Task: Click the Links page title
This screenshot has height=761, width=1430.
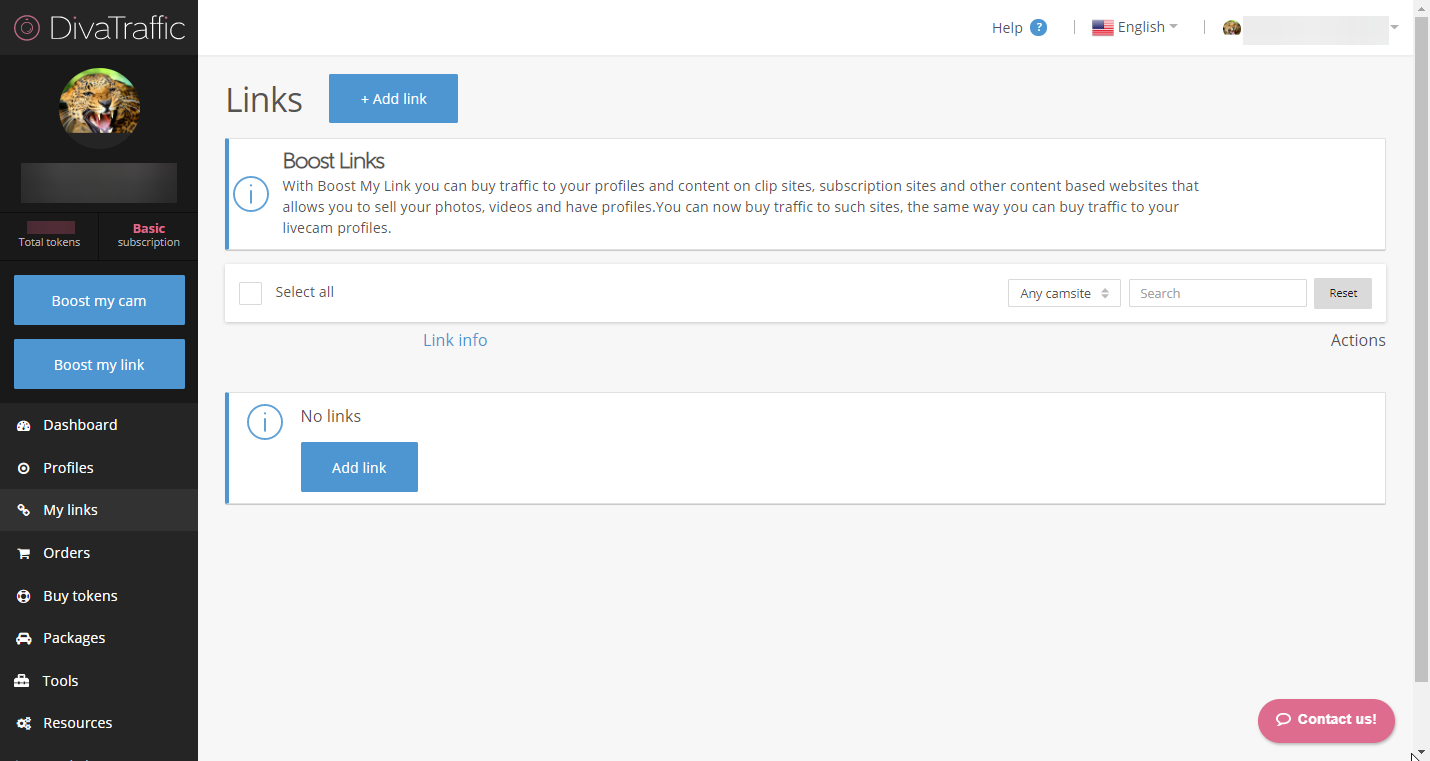Action: [x=264, y=99]
